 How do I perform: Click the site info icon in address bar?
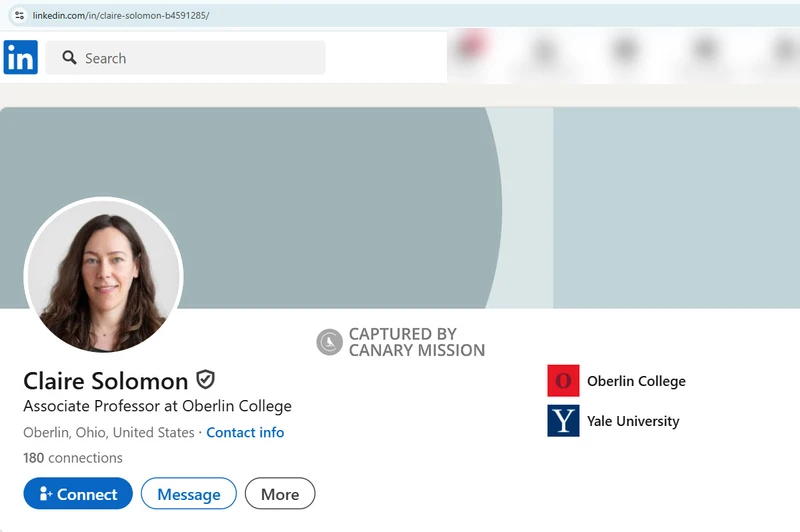(x=18, y=15)
